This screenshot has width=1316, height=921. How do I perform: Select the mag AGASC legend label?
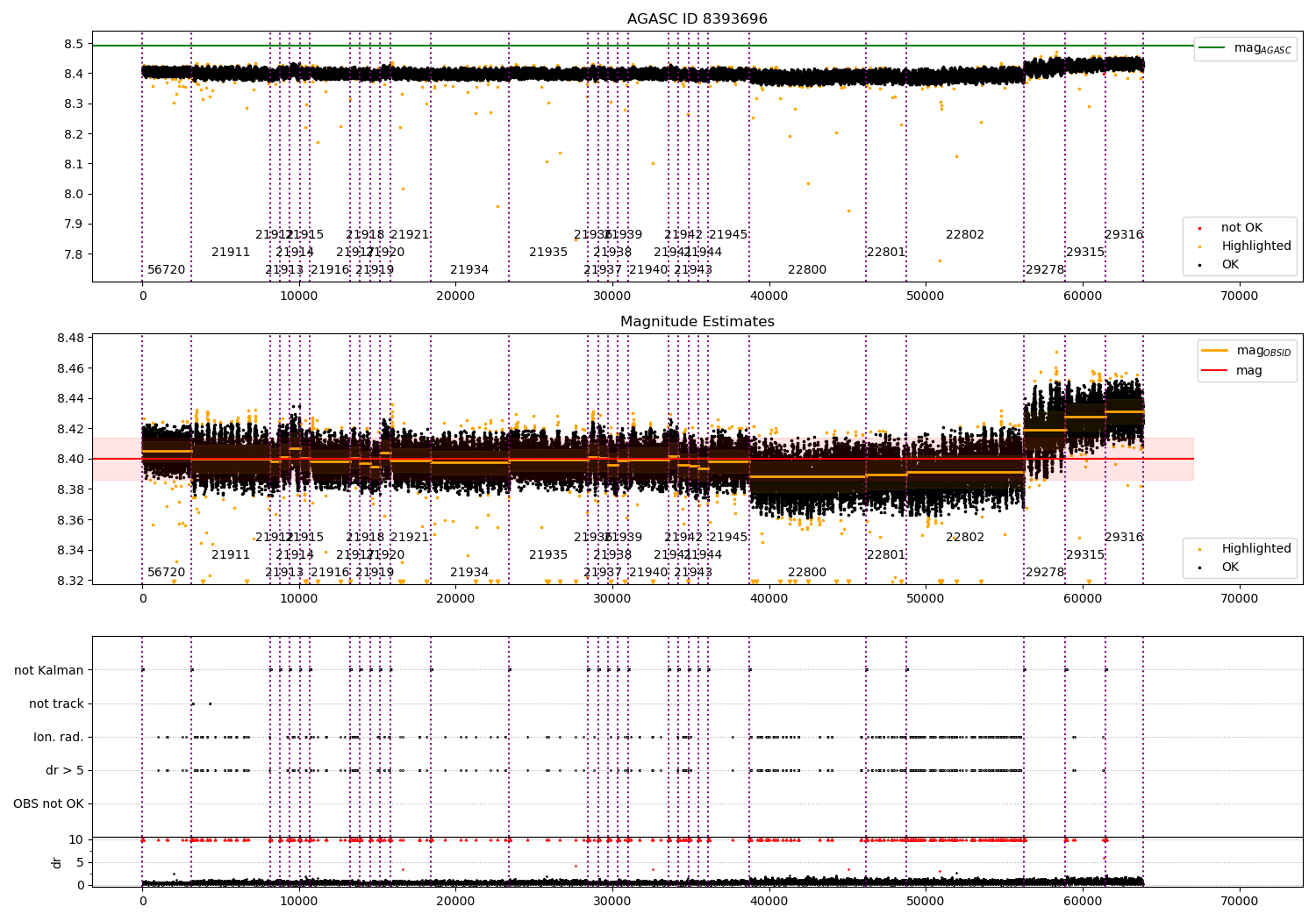point(1262,48)
